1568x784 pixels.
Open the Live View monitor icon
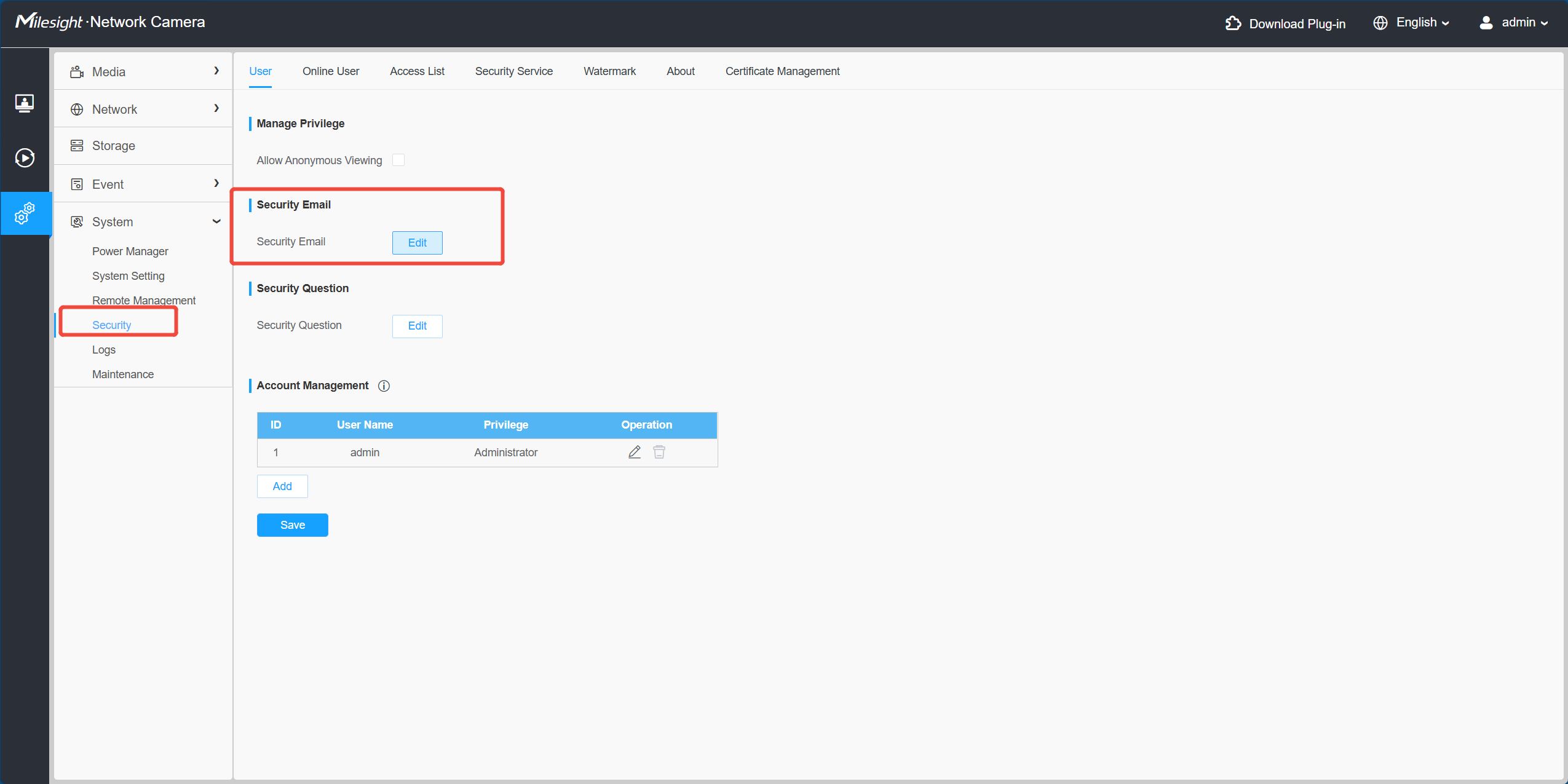[25, 103]
